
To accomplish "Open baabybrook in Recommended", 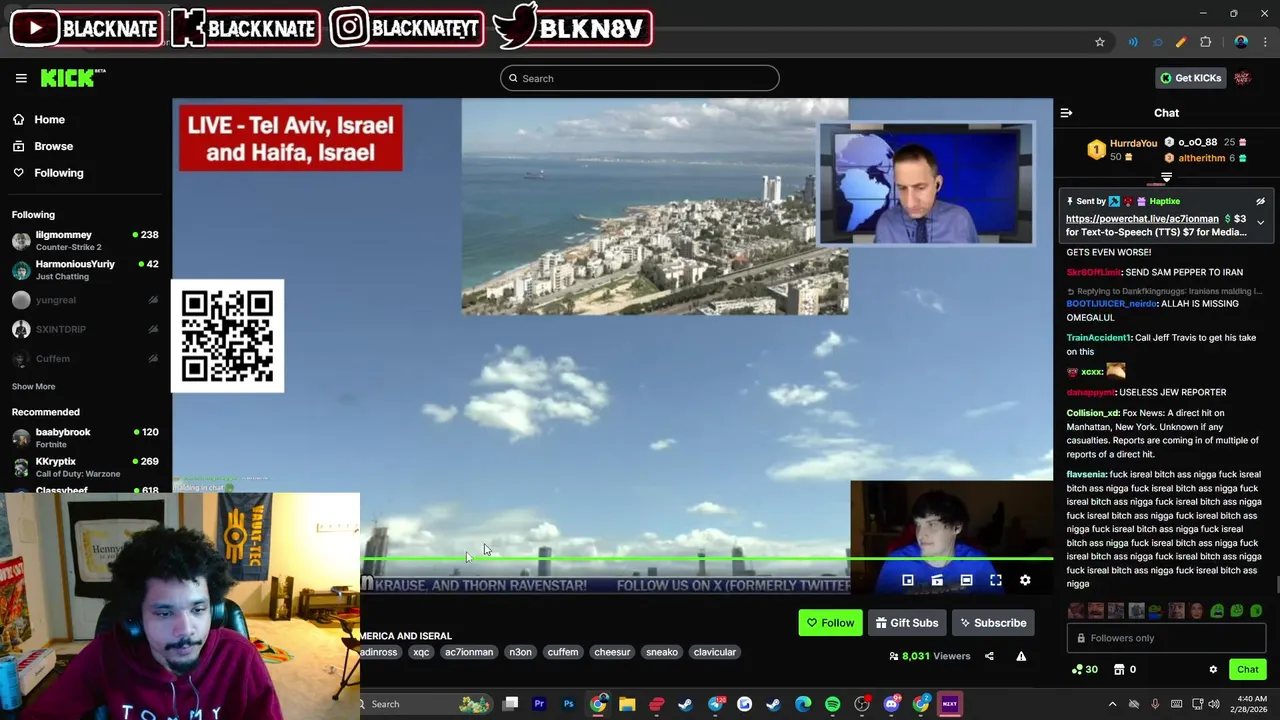I will (x=86, y=437).
